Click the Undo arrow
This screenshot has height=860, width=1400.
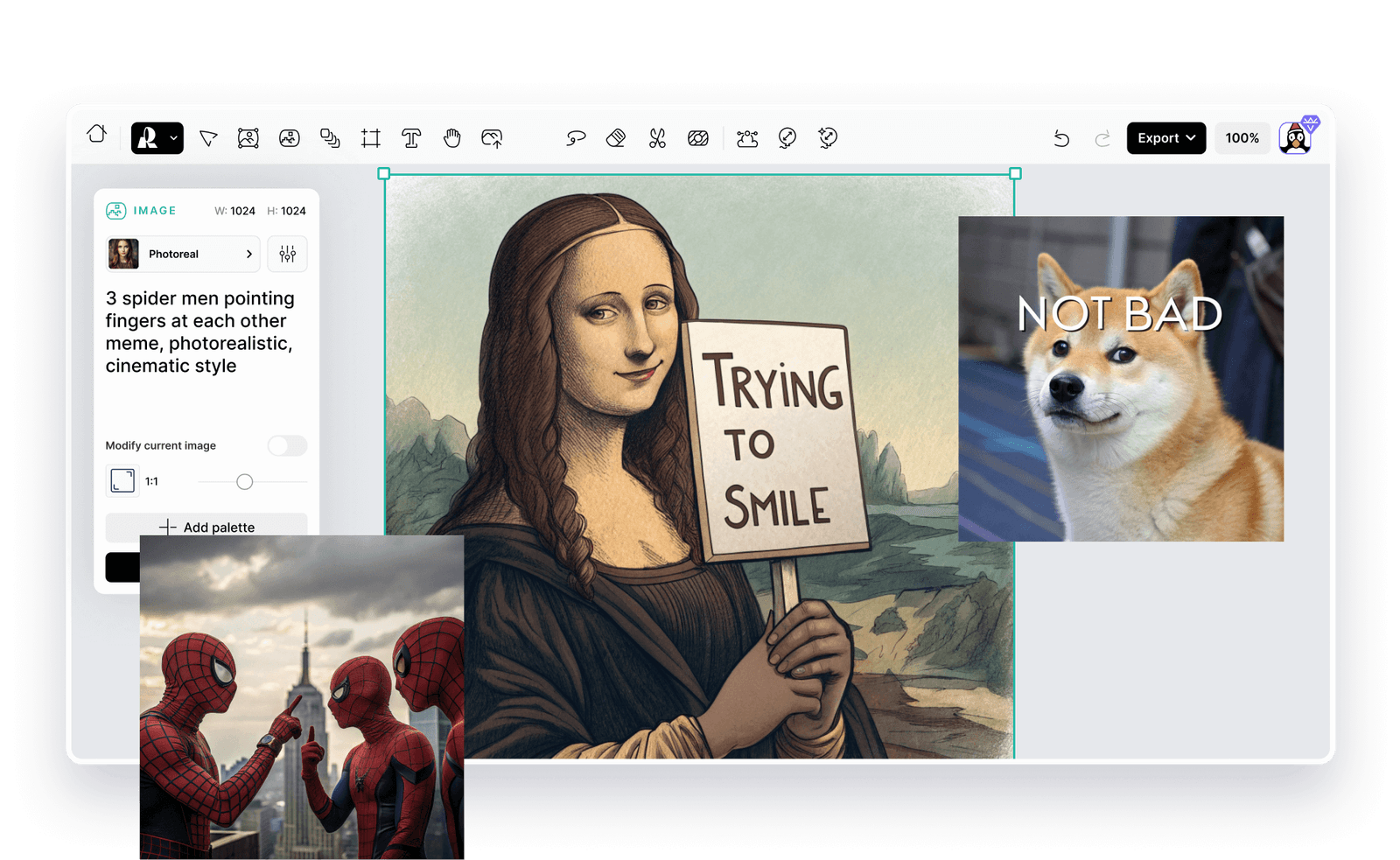pyautogui.click(x=1061, y=138)
